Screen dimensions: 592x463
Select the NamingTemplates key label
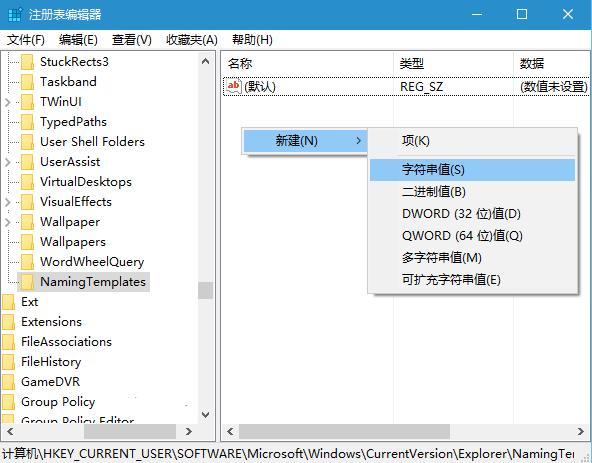coord(93,282)
